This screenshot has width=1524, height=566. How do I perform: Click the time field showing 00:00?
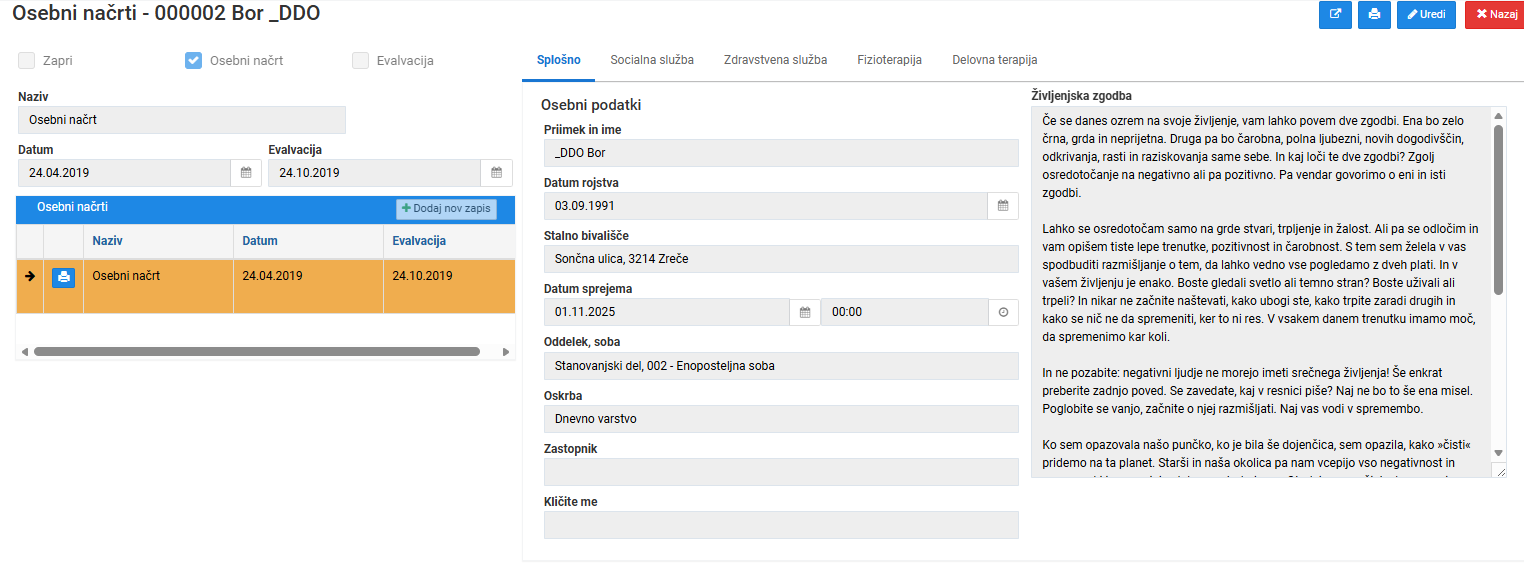click(905, 312)
